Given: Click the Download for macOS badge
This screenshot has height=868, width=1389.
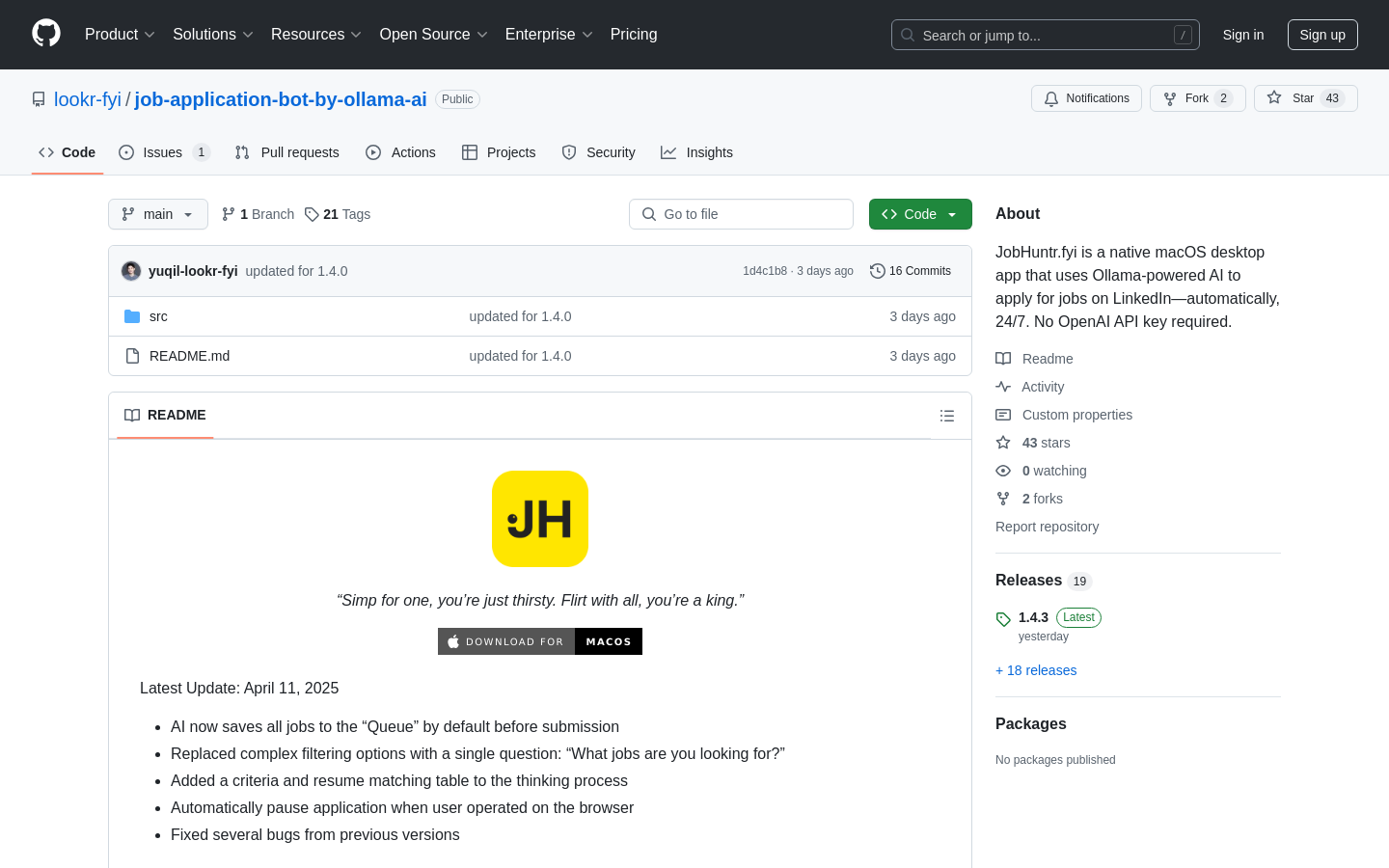Looking at the screenshot, I should pos(540,641).
